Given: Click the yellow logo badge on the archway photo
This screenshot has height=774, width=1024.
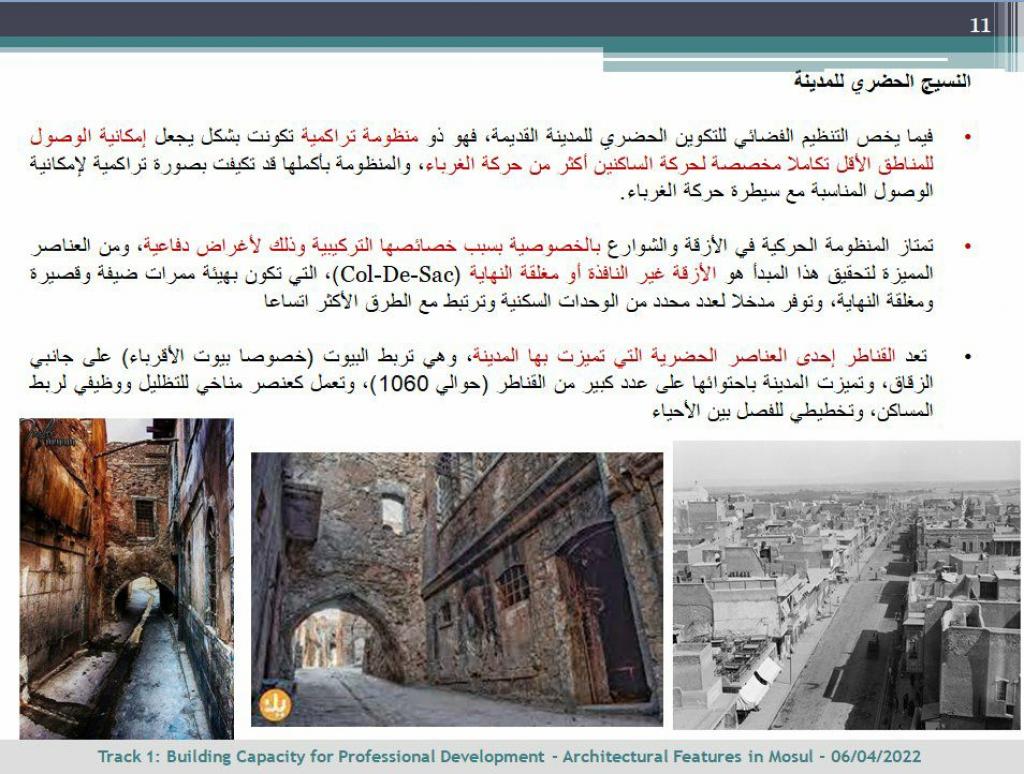Looking at the screenshot, I should point(274,704).
